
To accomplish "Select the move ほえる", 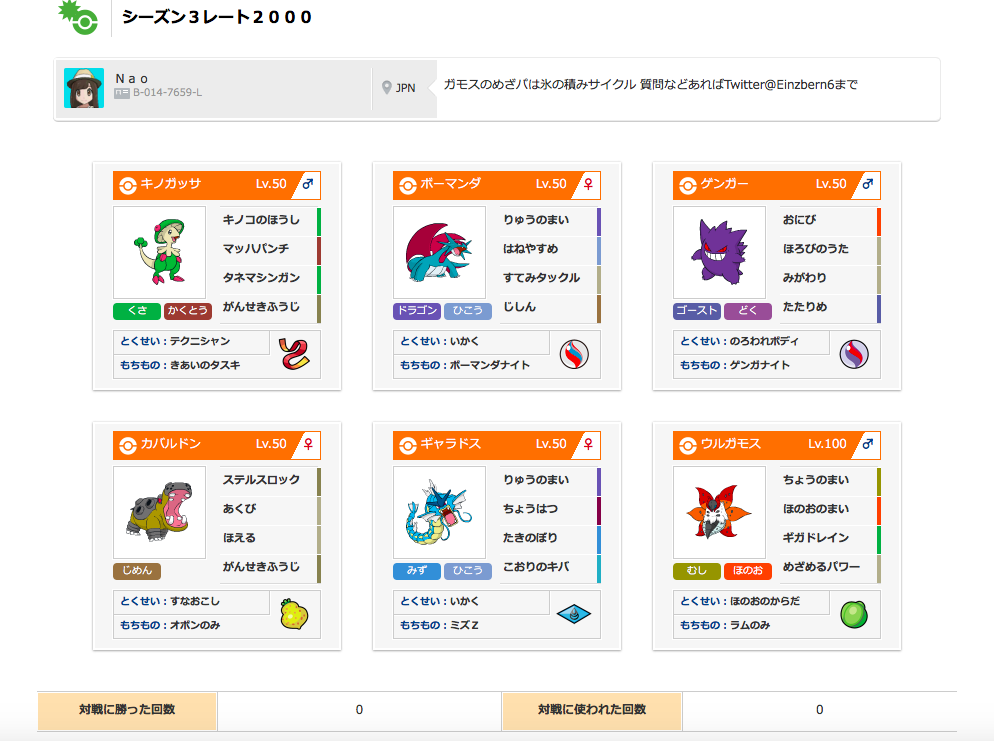I will coord(270,538).
